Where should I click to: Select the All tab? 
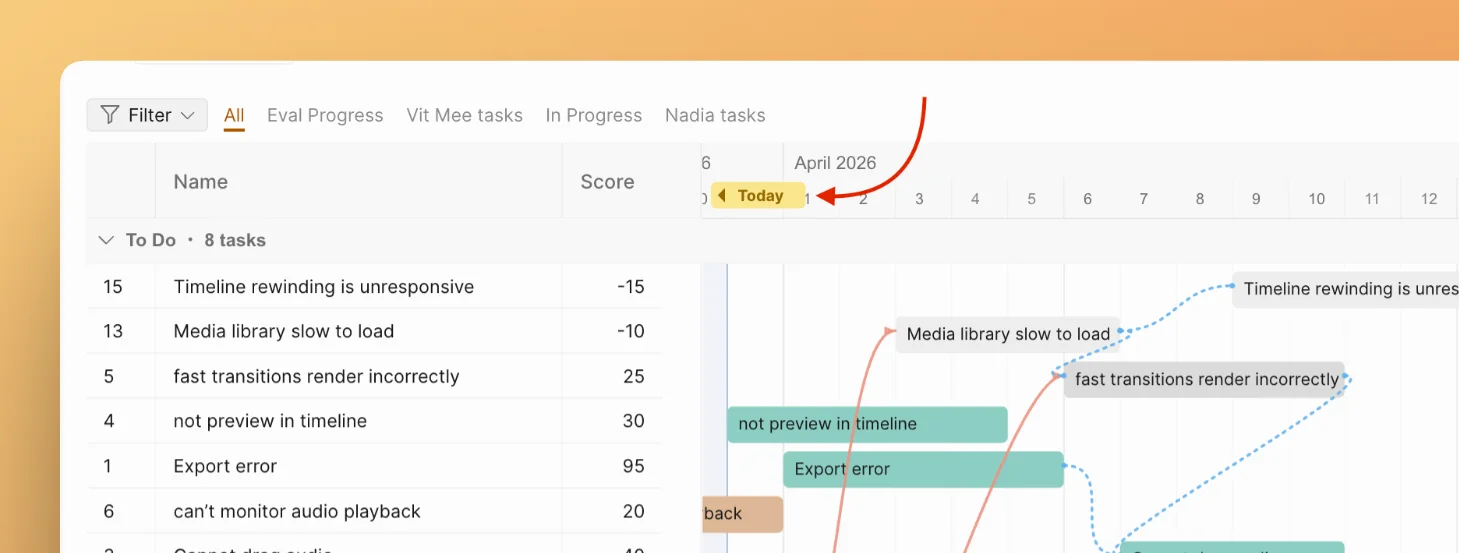point(234,115)
